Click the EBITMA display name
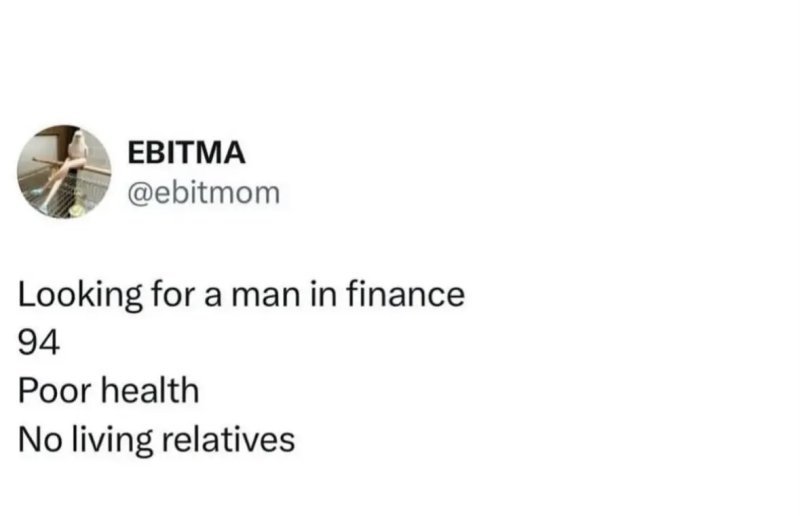The image size is (800, 516). click(187, 153)
